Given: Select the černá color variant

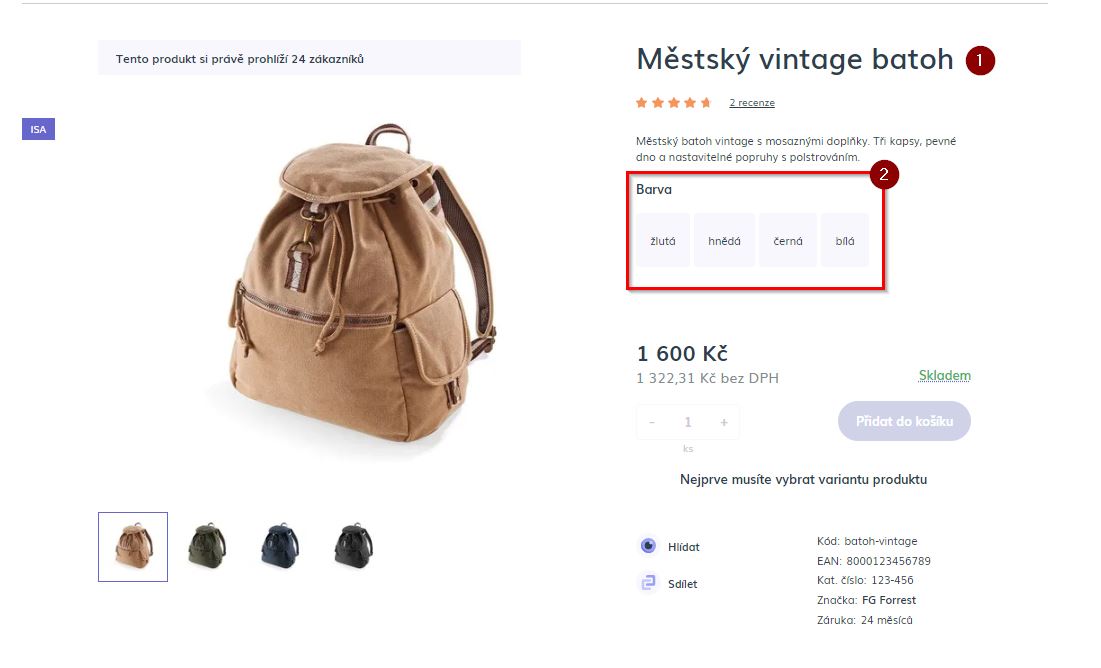Looking at the screenshot, I should point(788,240).
